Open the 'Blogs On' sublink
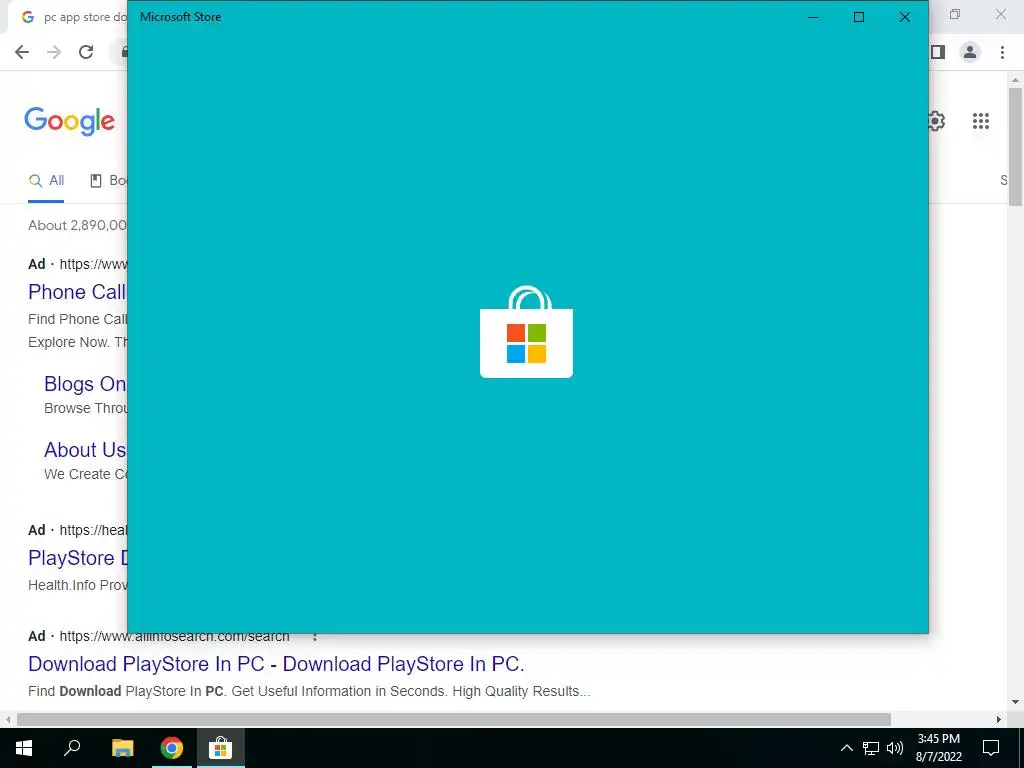The image size is (1024, 768). click(85, 384)
